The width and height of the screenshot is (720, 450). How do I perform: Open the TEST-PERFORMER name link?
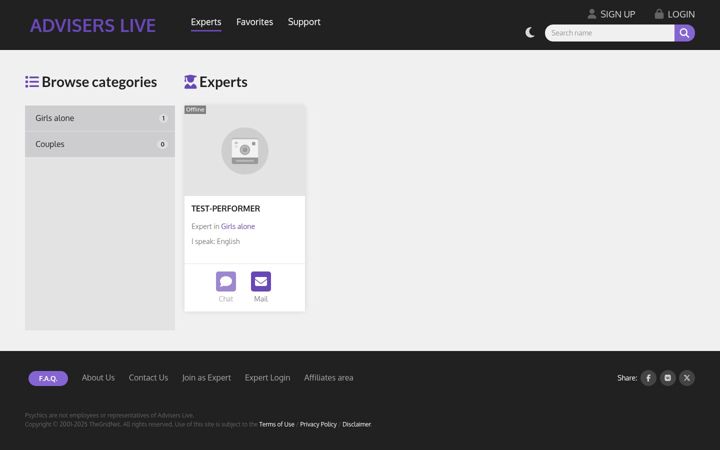225,208
